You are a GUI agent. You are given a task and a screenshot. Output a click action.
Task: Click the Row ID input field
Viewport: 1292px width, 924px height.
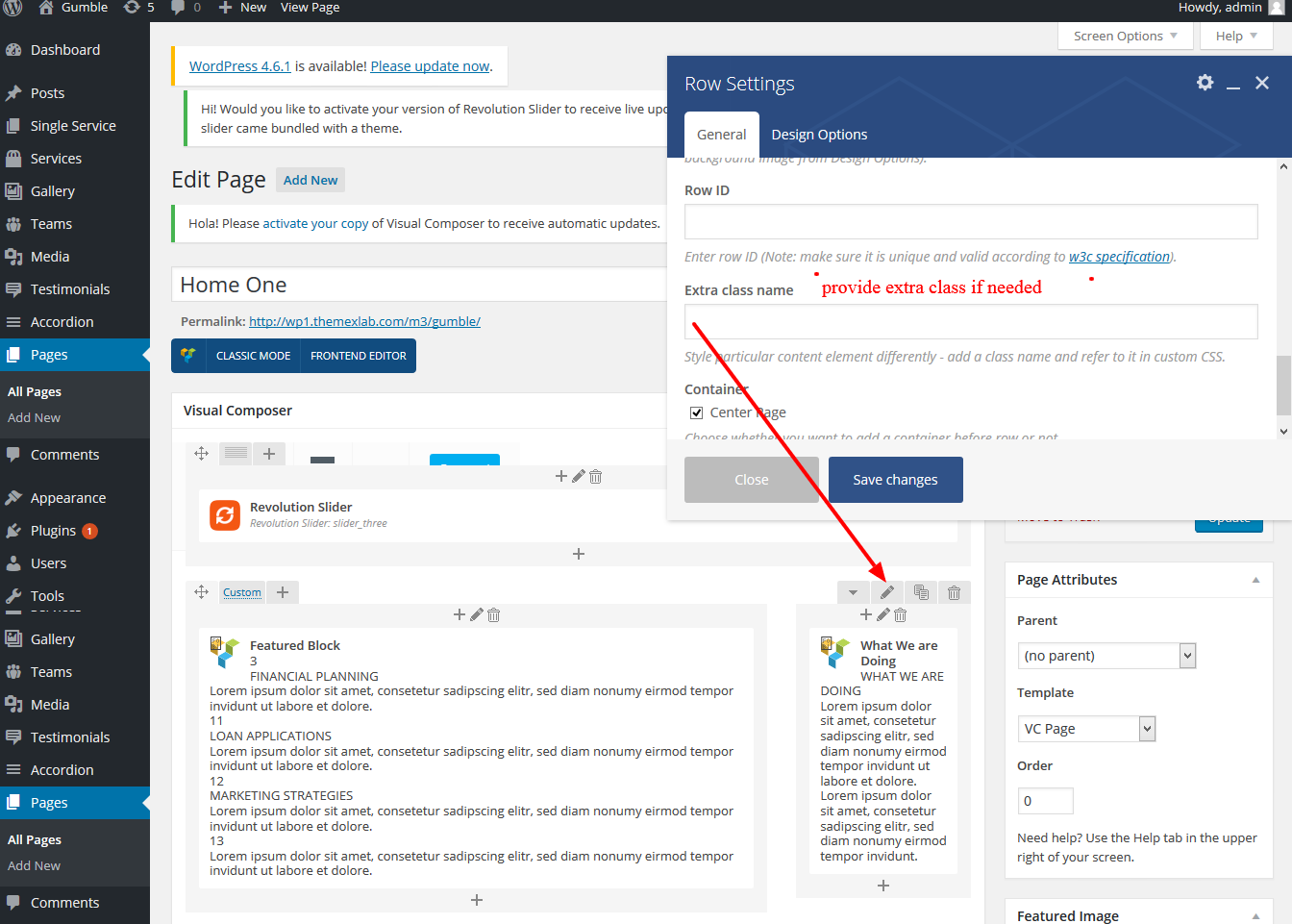(x=971, y=222)
